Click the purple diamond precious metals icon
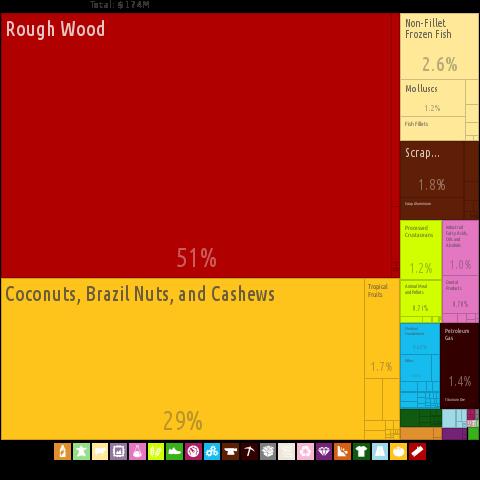Viewport: 480px width, 480px height. tap(324, 452)
